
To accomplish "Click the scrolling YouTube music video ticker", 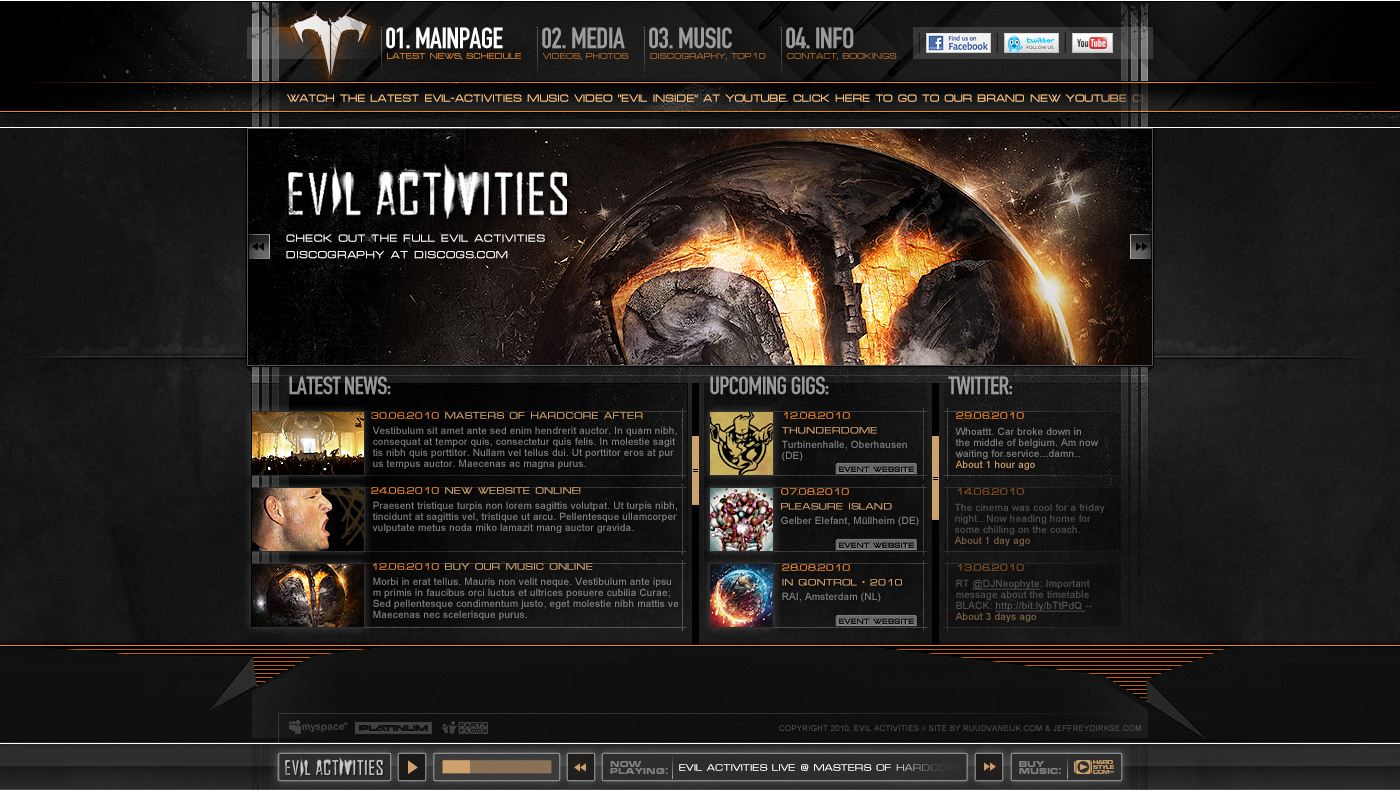I will click(x=714, y=98).
